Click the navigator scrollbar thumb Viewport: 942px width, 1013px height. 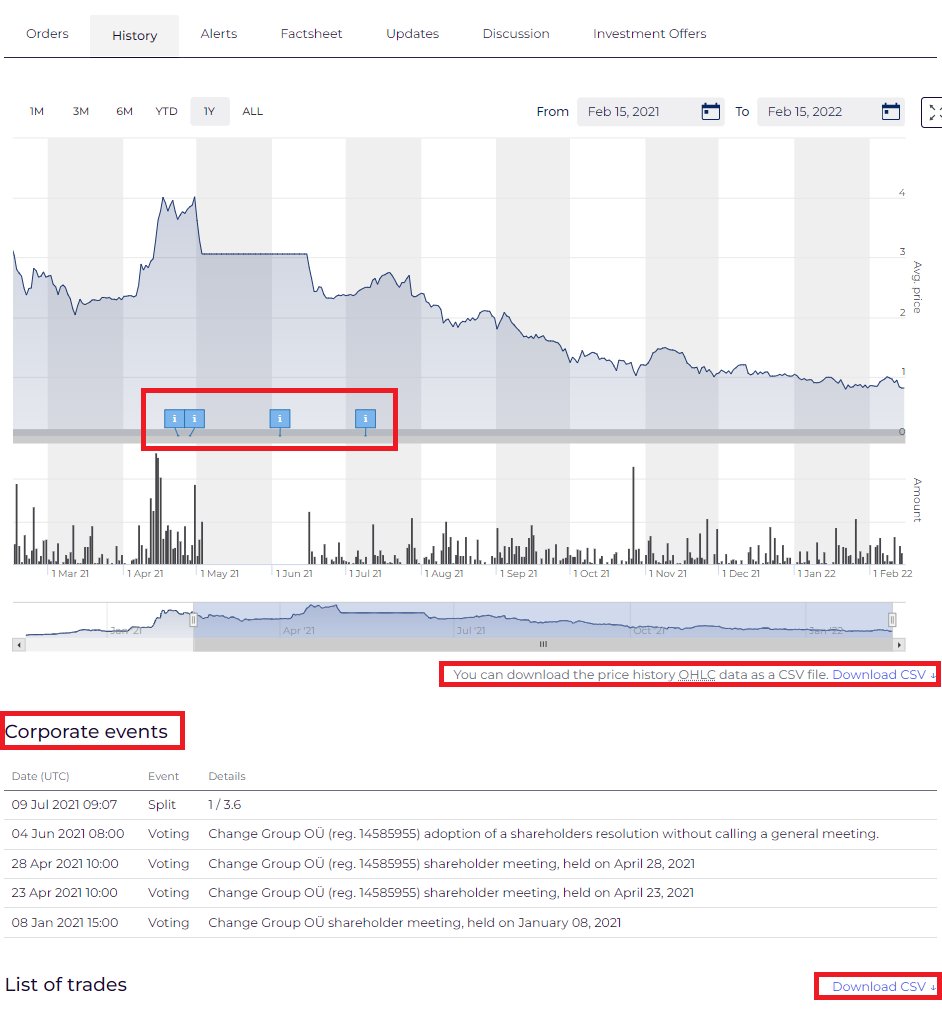543,645
